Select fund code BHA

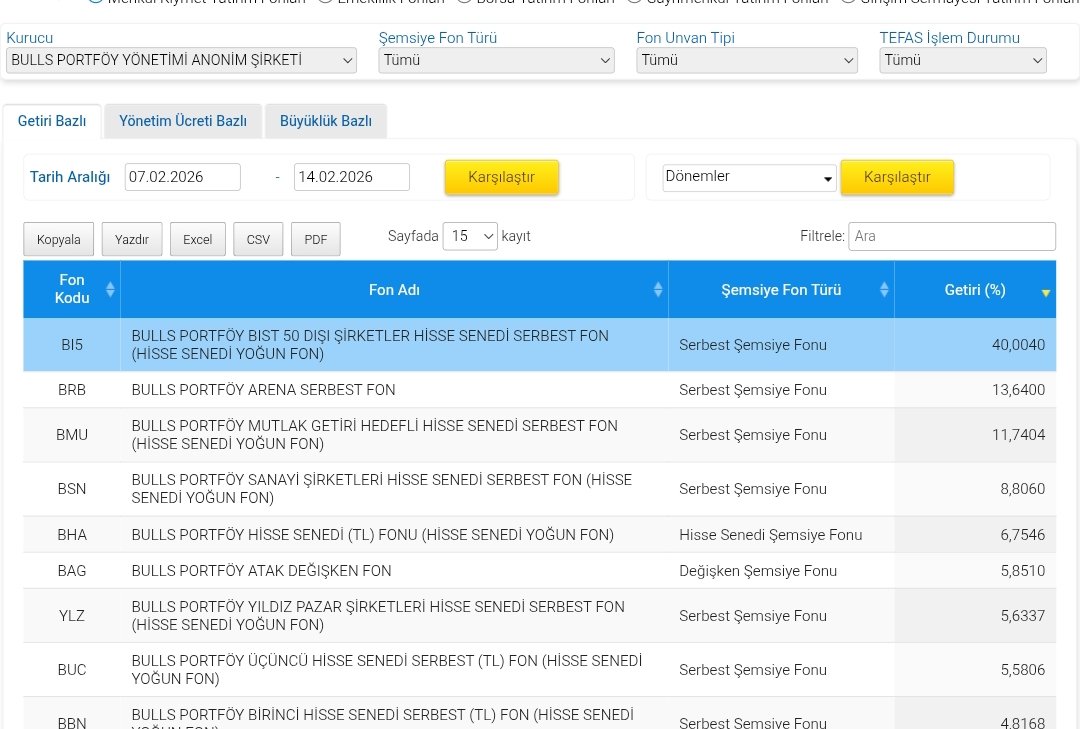[x=72, y=535]
